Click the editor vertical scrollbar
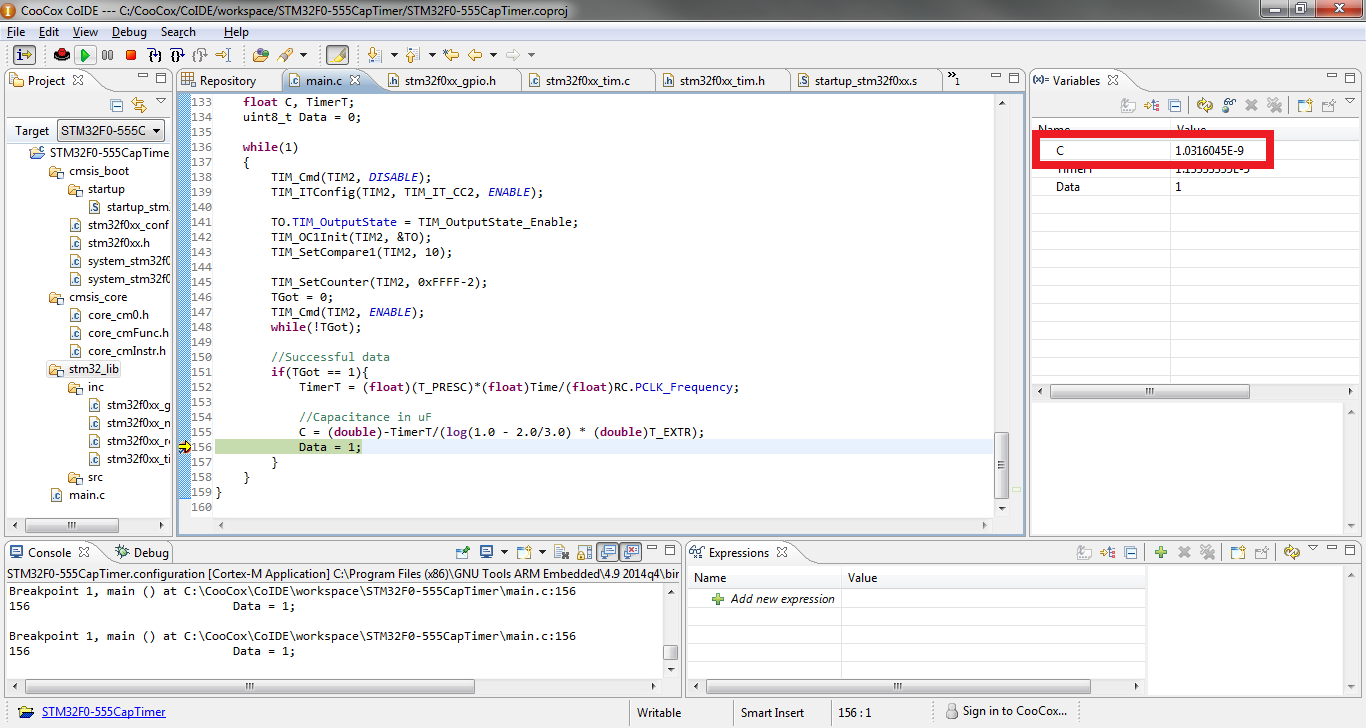Screen dimensions: 1366x728 coord(1003,466)
